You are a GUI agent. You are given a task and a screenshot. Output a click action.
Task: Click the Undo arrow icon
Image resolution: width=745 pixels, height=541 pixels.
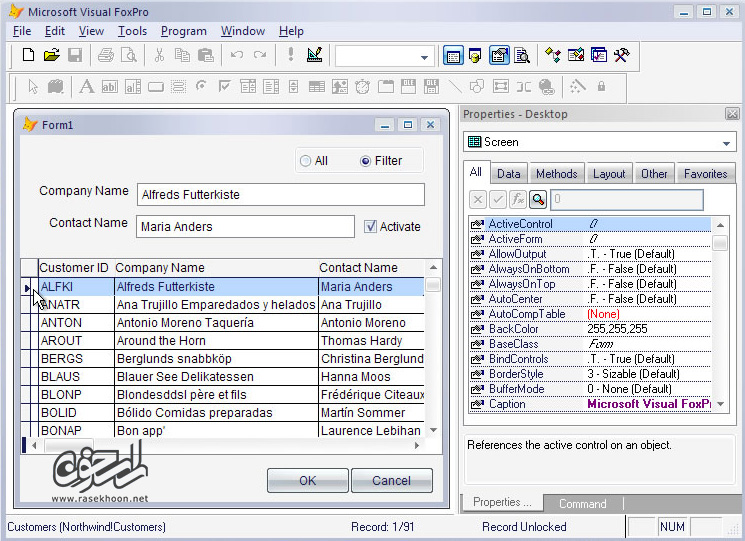237,55
